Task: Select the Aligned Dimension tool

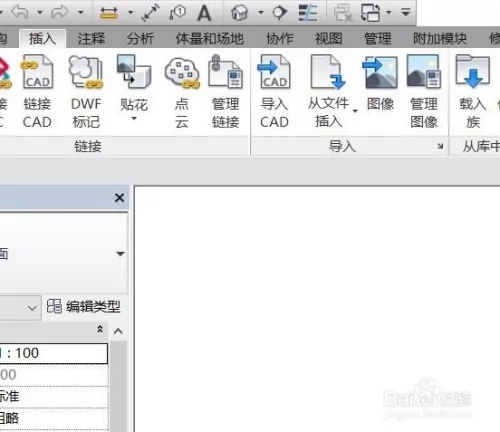Action: (x=150, y=13)
